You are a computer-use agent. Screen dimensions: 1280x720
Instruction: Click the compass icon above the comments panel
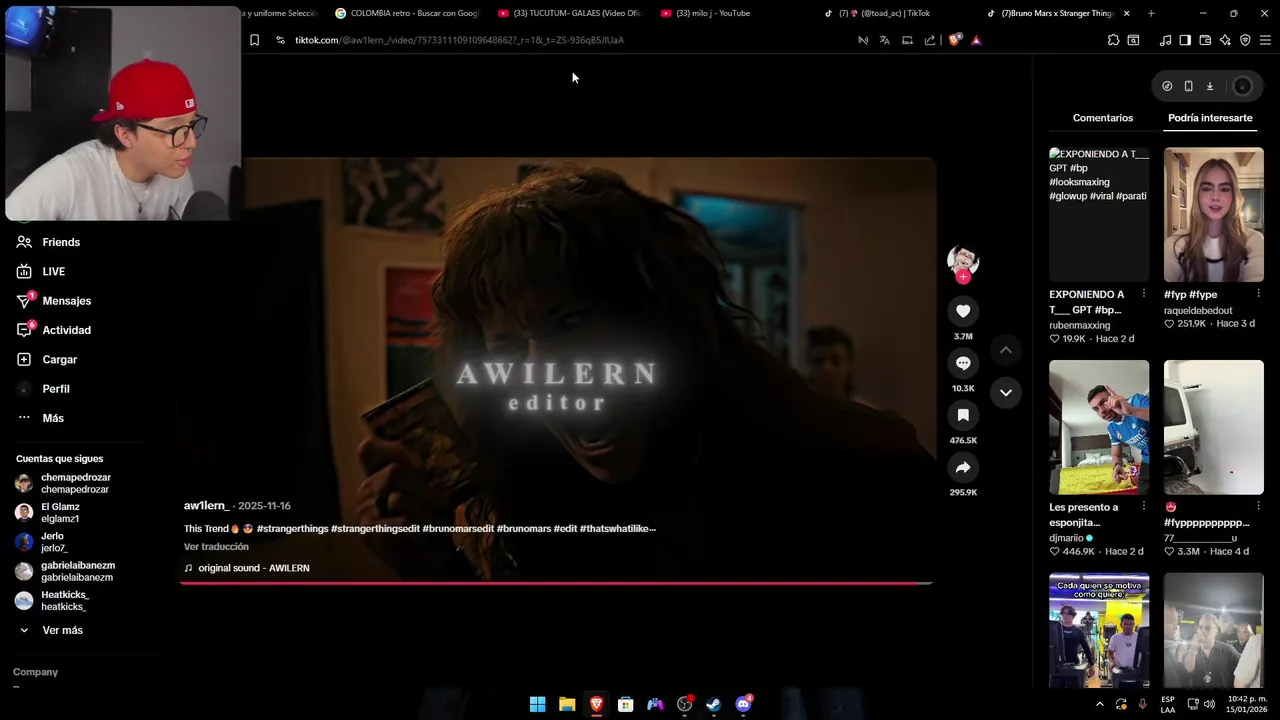click(1167, 86)
